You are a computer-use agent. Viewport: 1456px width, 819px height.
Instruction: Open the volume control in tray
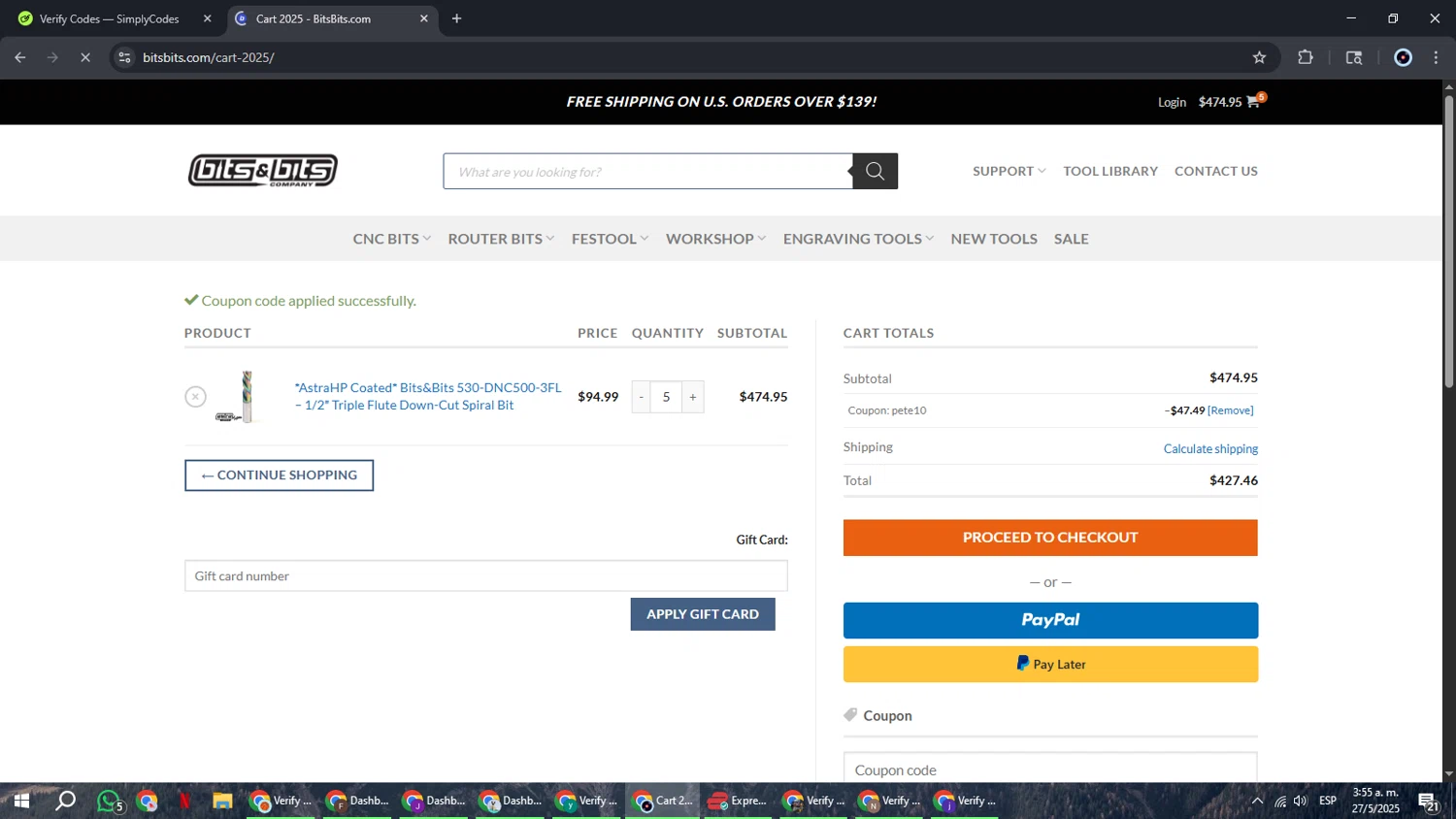pyautogui.click(x=1301, y=801)
